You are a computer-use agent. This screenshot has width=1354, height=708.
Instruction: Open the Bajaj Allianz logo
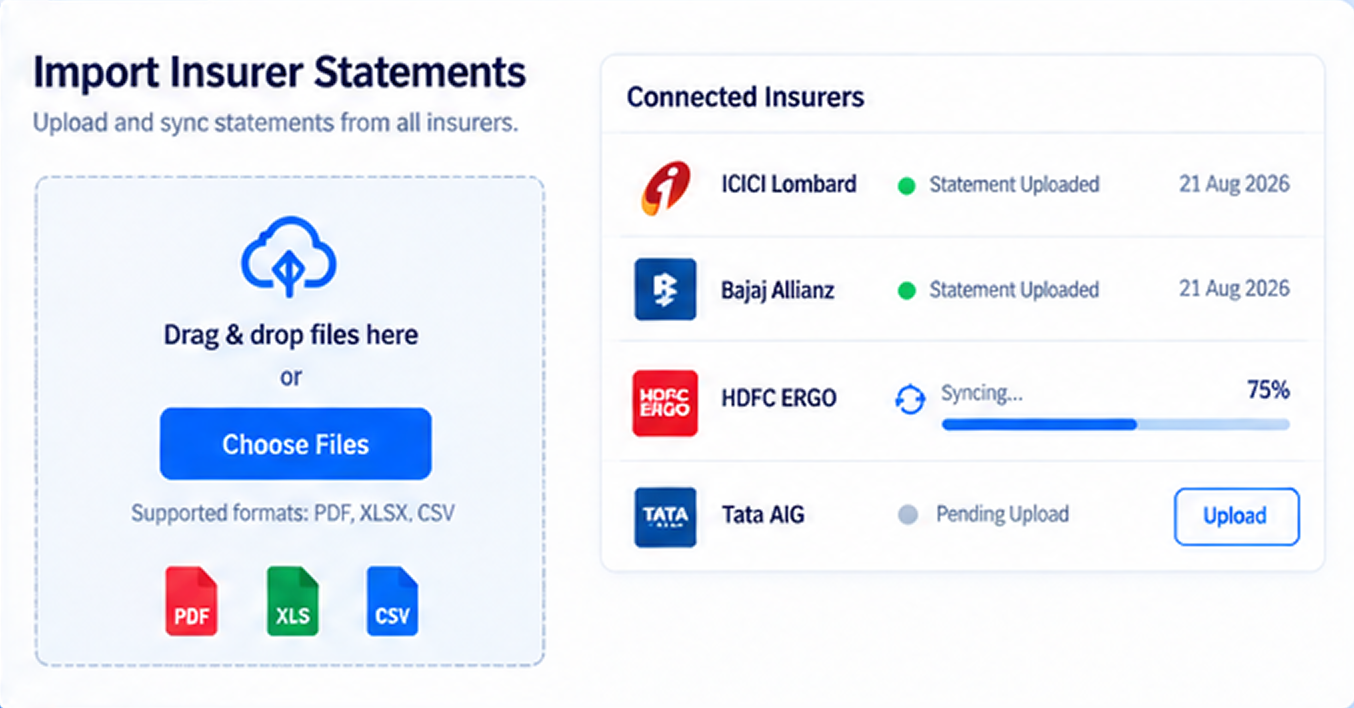click(x=665, y=290)
